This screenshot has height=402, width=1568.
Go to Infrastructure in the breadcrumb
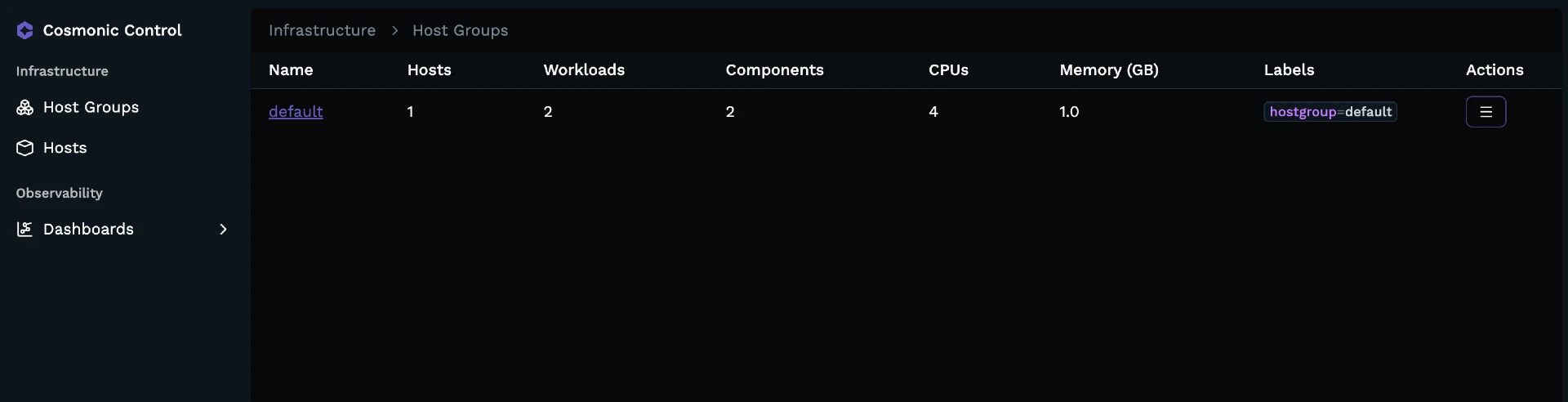(x=322, y=30)
